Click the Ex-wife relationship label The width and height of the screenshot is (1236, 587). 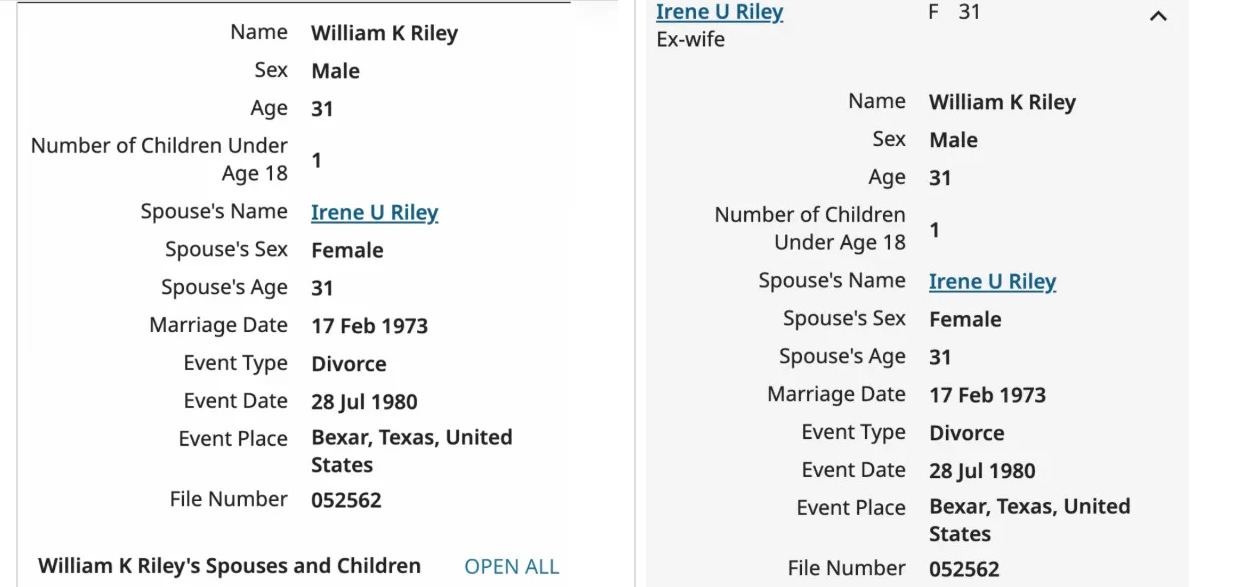point(690,40)
